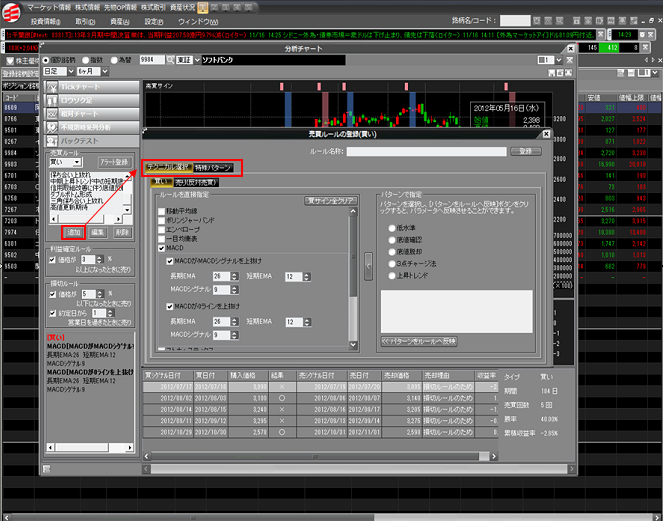This screenshot has width=663, height=521.
Task: Click highlighted toolbar icon right of 資産状況
Action: click(x=203, y=7)
